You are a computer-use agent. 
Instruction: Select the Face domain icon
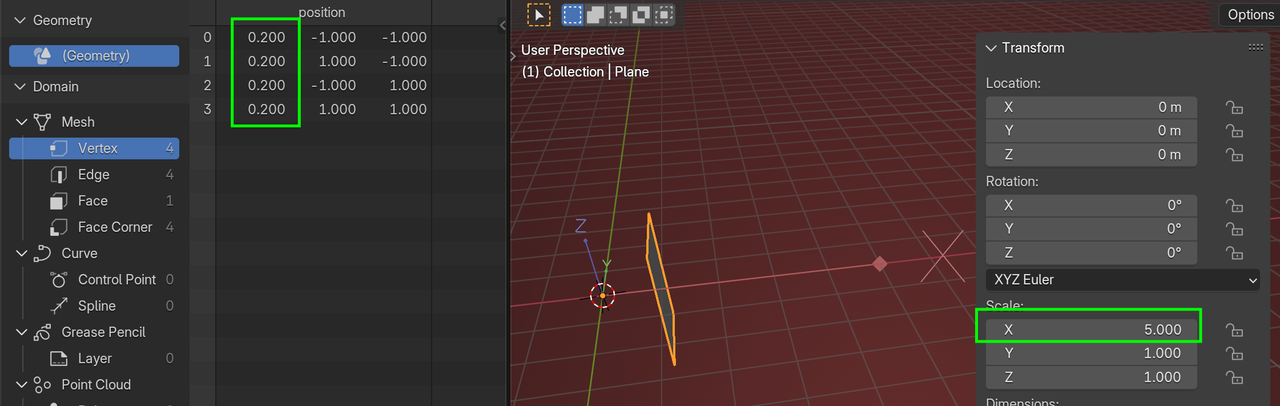59,201
